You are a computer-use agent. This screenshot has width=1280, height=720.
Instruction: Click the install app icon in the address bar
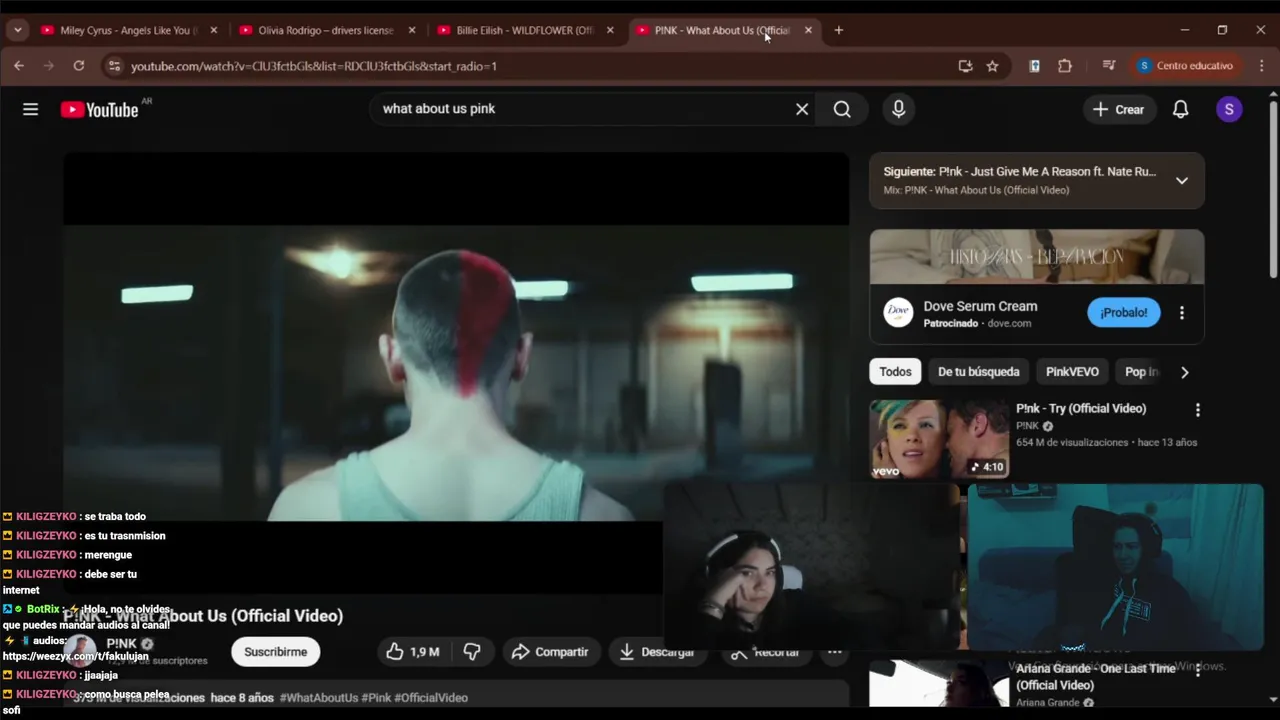click(x=965, y=66)
